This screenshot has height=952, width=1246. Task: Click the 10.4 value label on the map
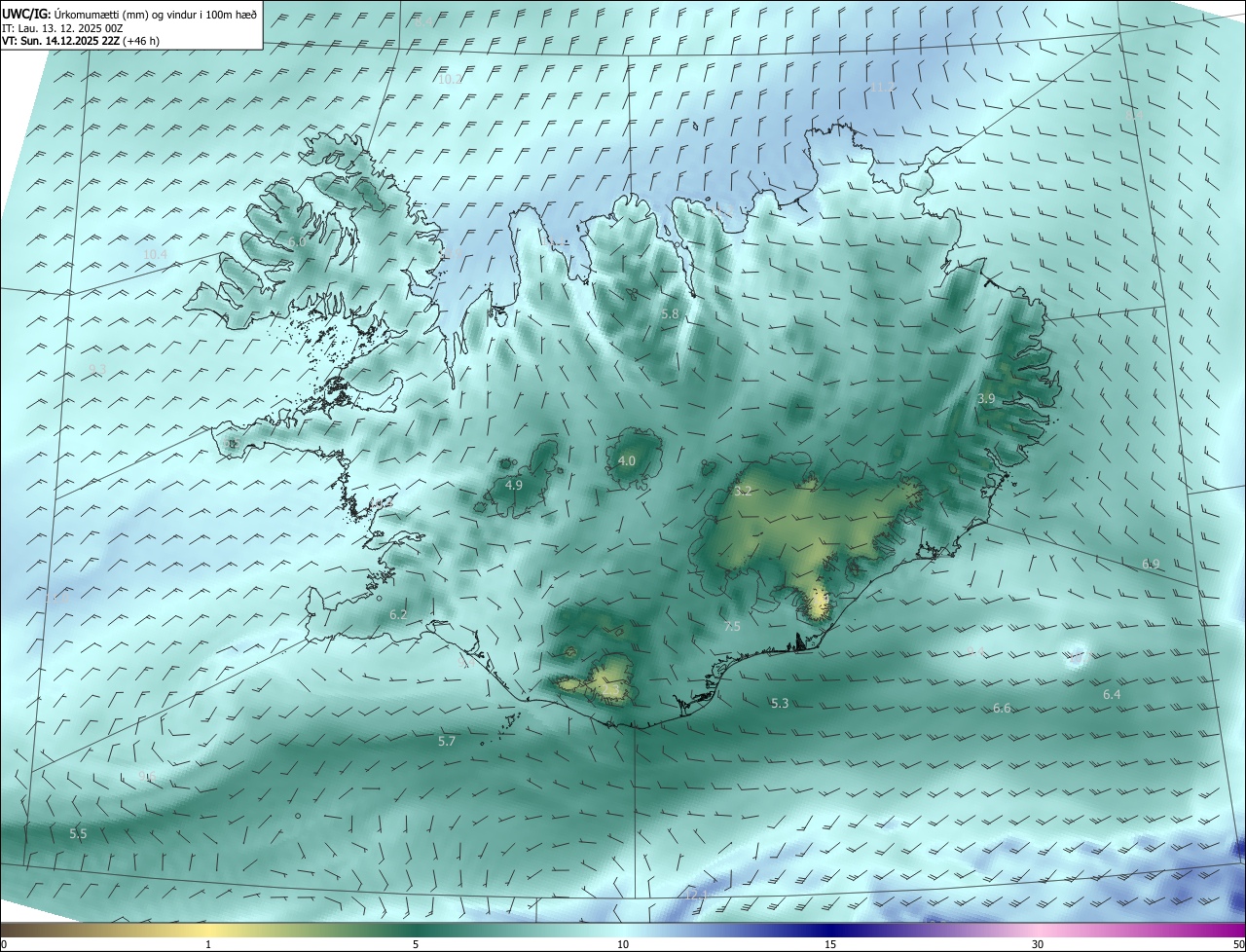click(155, 255)
